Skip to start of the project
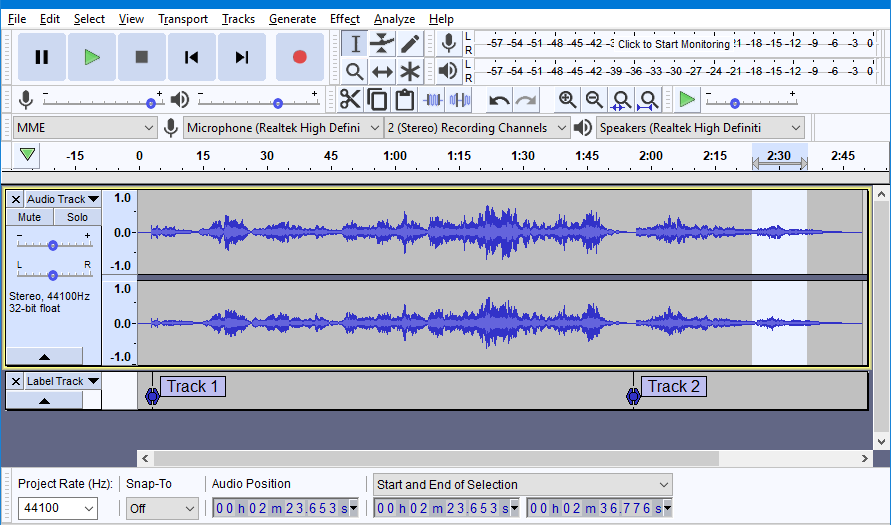This screenshot has width=891, height=525. click(x=191, y=57)
